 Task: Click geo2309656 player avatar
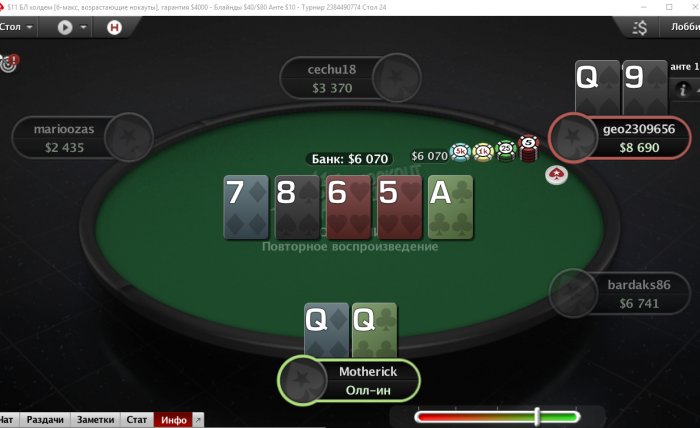click(x=573, y=137)
